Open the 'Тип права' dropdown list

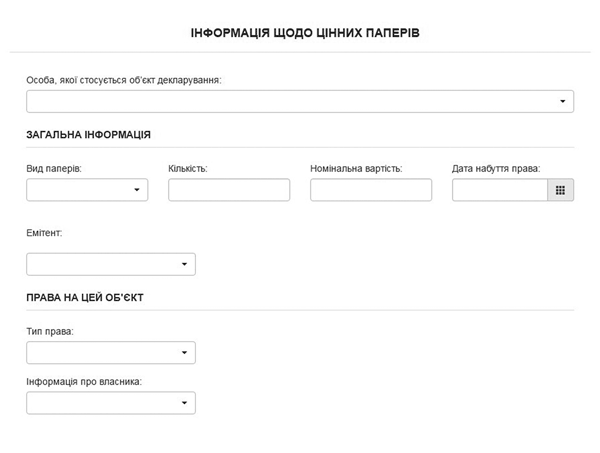click(x=111, y=353)
